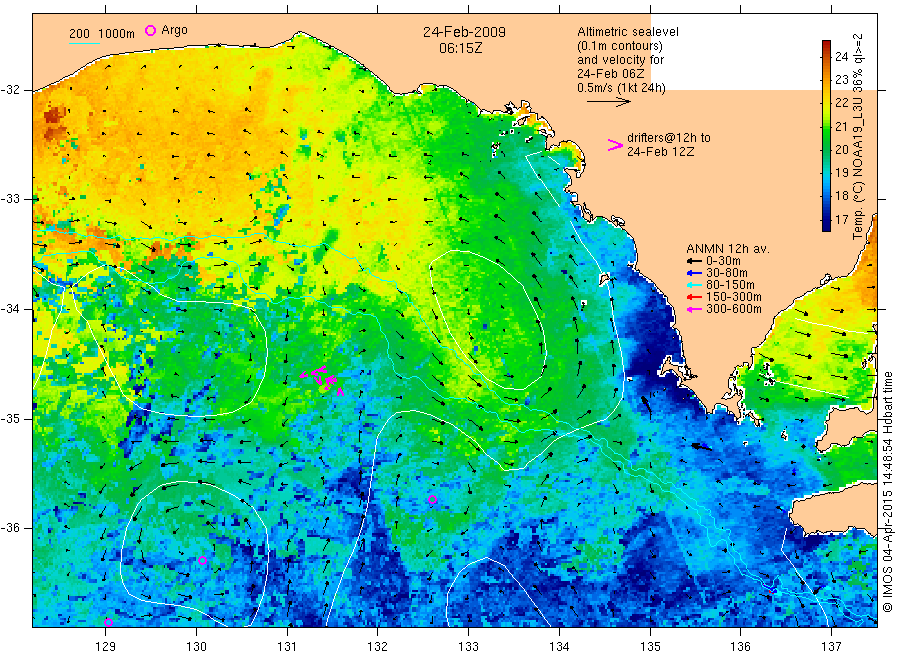Click the black 0-30m legend arrow
The width and height of the screenshot is (900, 660).
tap(695, 261)
